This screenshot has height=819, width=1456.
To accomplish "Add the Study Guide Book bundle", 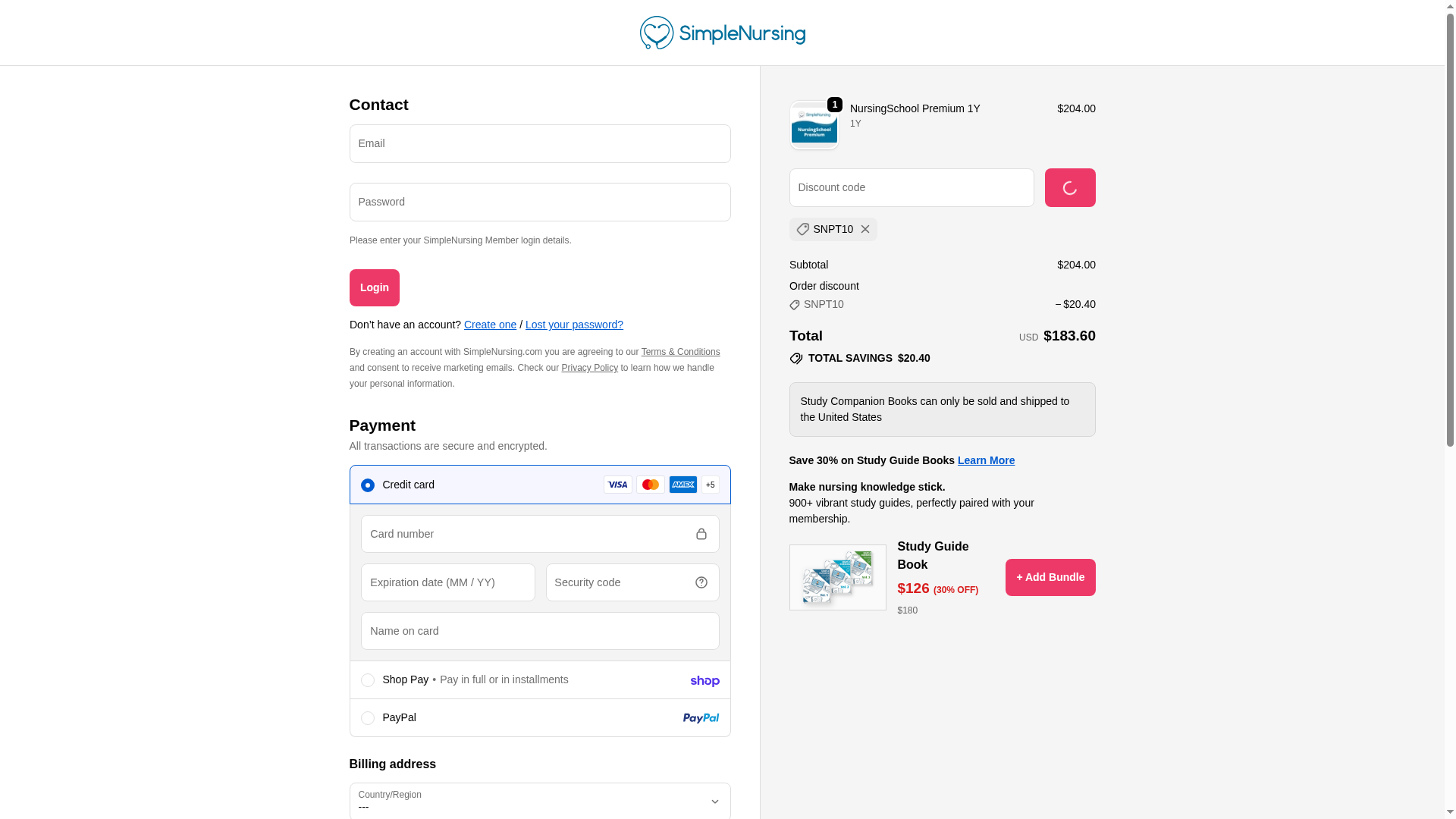I will click(x=1050, y=577).
